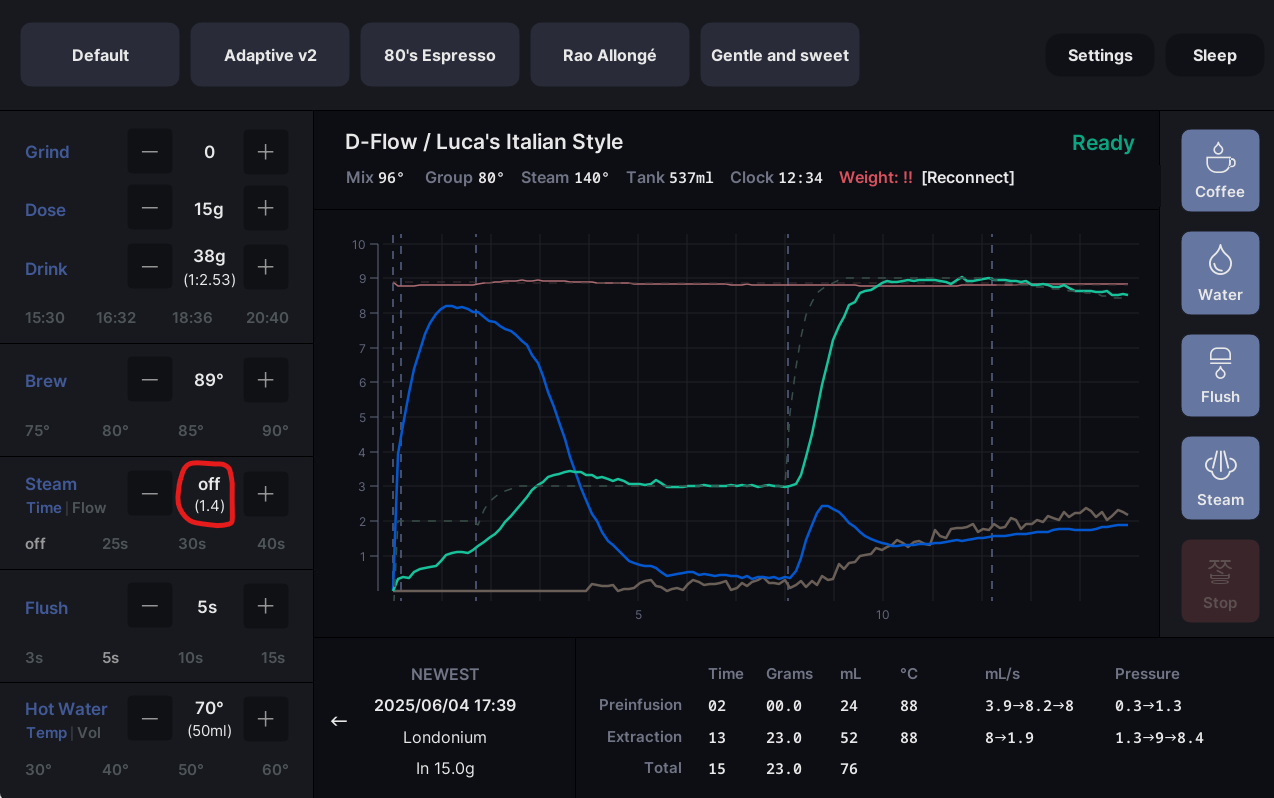Go to previous shot with left arrow
1274x798 pixels.
tap(339, 721)
